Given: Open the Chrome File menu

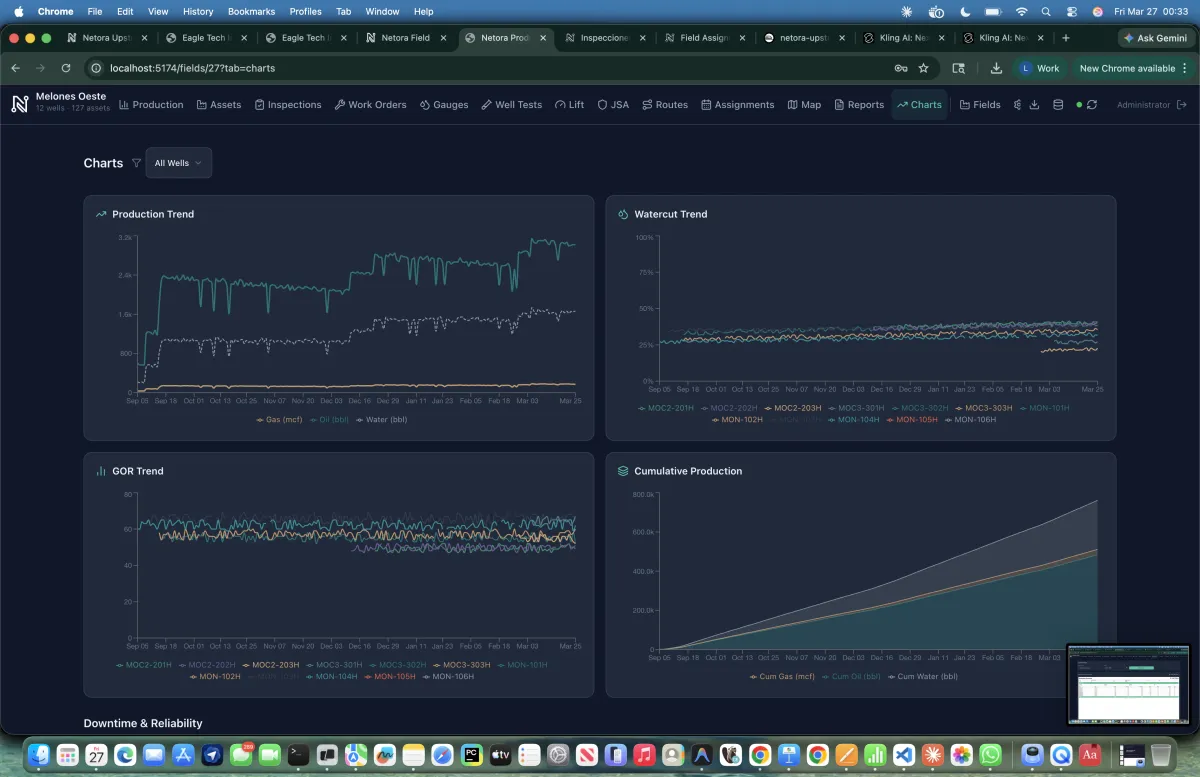Looking at the screenshot, I should pyautogui.click(x=95, y=11).
